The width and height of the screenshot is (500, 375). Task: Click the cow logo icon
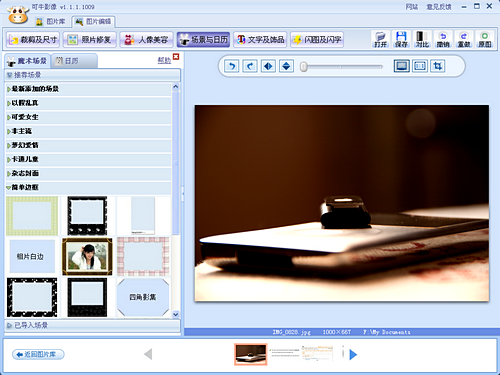(x=18, y=14)
